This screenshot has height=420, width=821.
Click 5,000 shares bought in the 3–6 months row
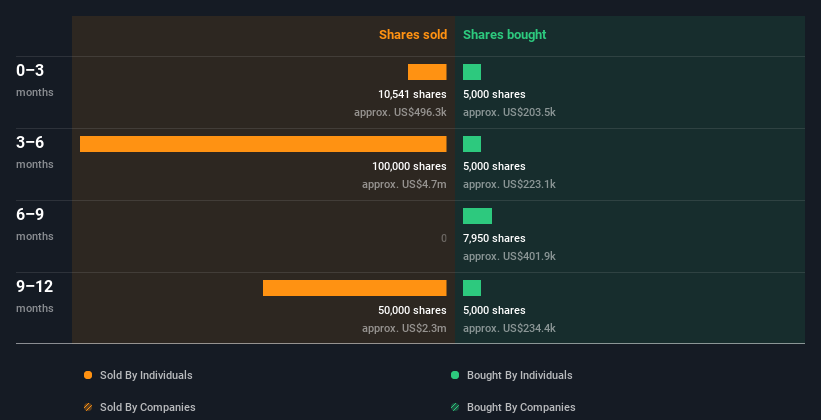tap(494, 166)
